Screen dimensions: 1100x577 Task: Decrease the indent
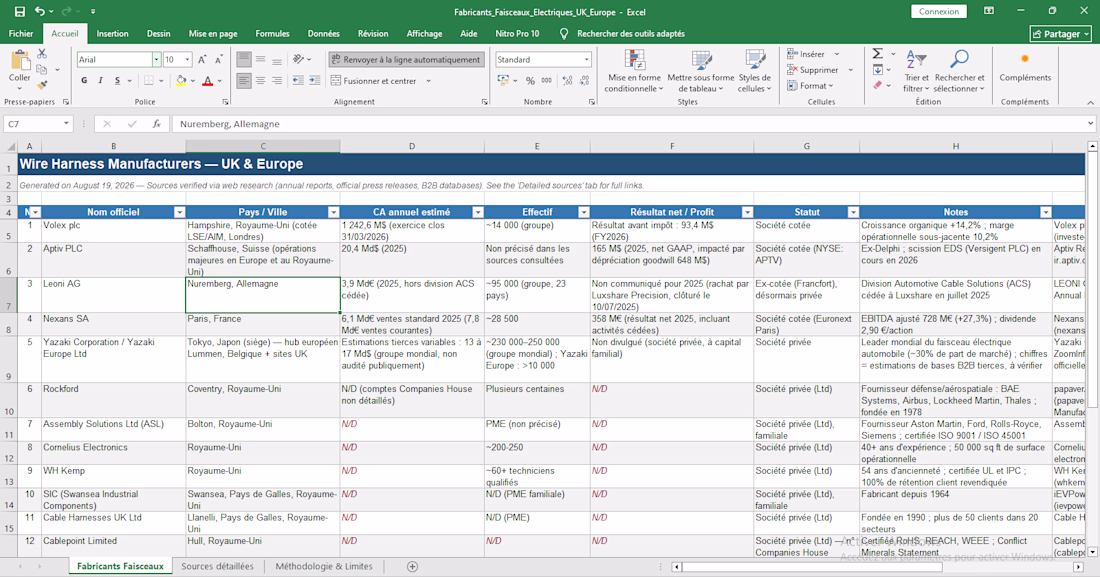point(298,81)
